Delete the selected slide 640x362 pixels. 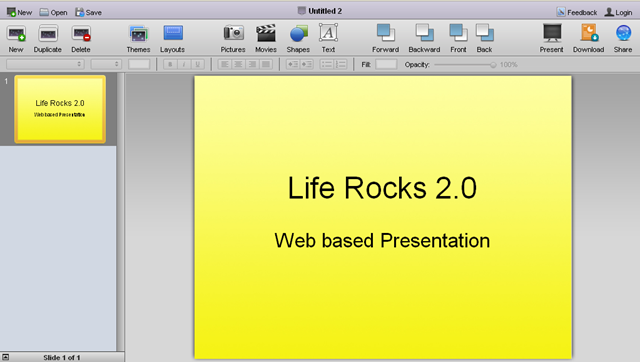[81, 39]
